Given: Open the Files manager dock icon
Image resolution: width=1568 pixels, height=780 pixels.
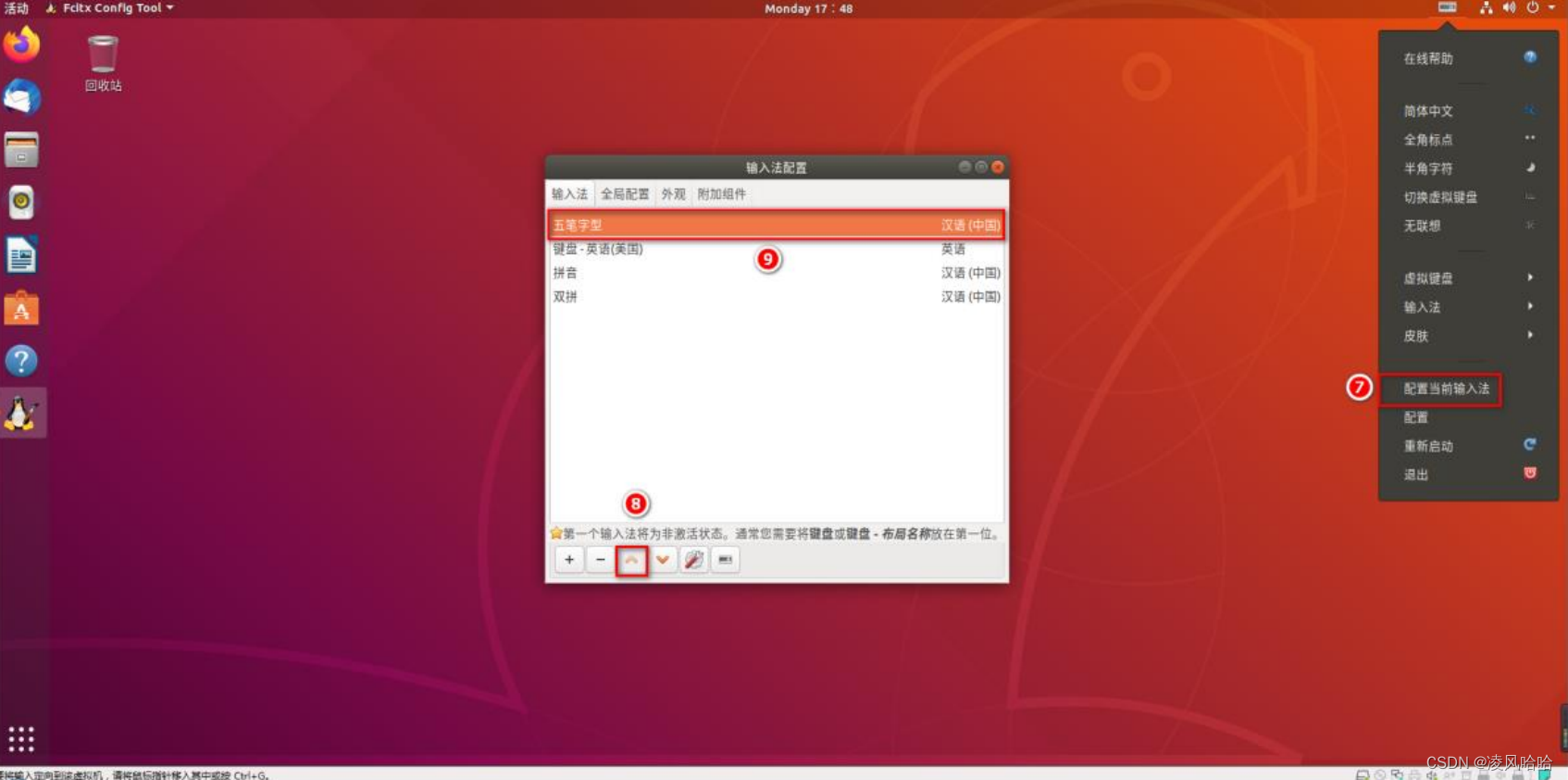Looking at the screenshot, I should (21, 149).
